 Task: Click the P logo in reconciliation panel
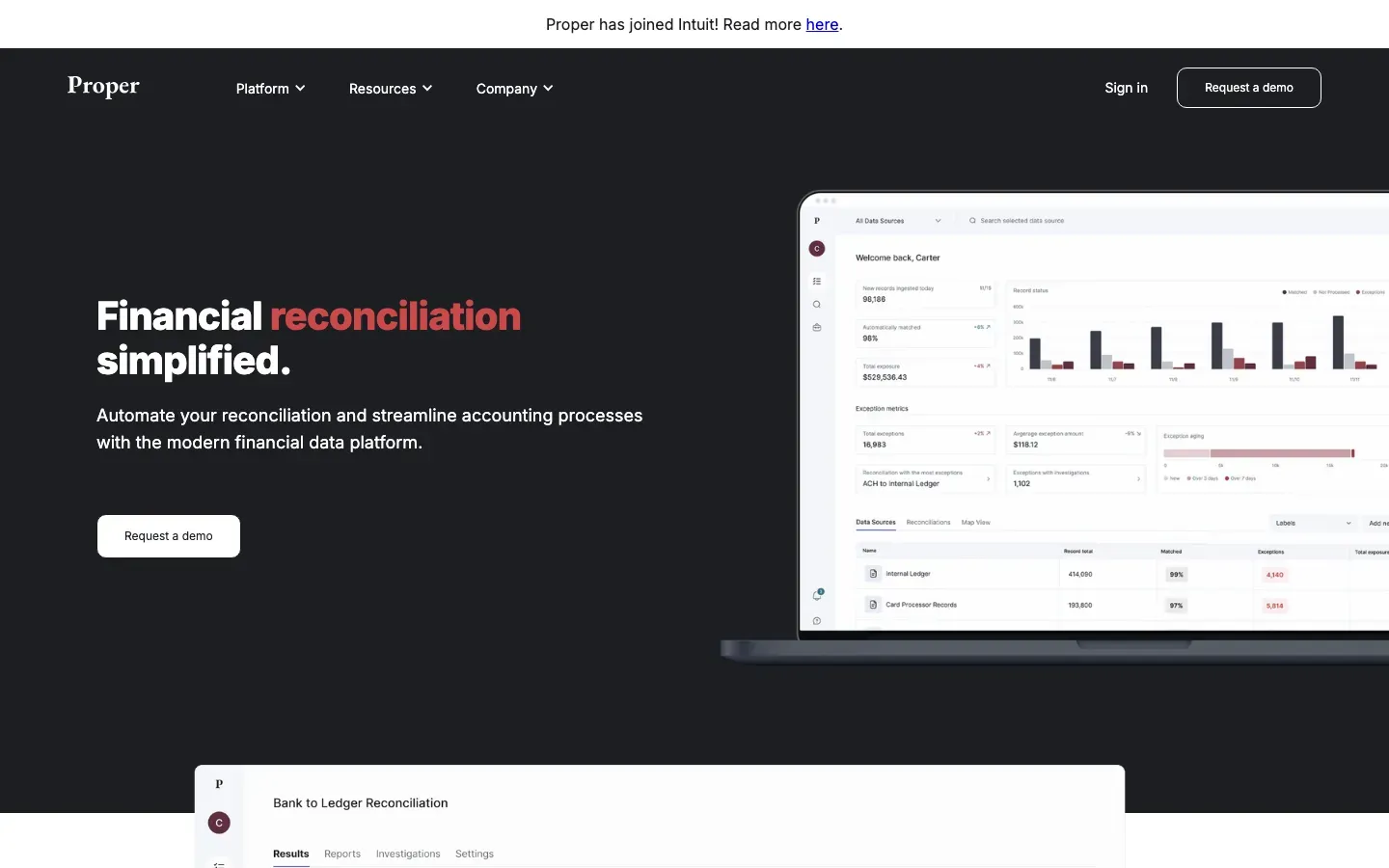[x=219, y=784]
